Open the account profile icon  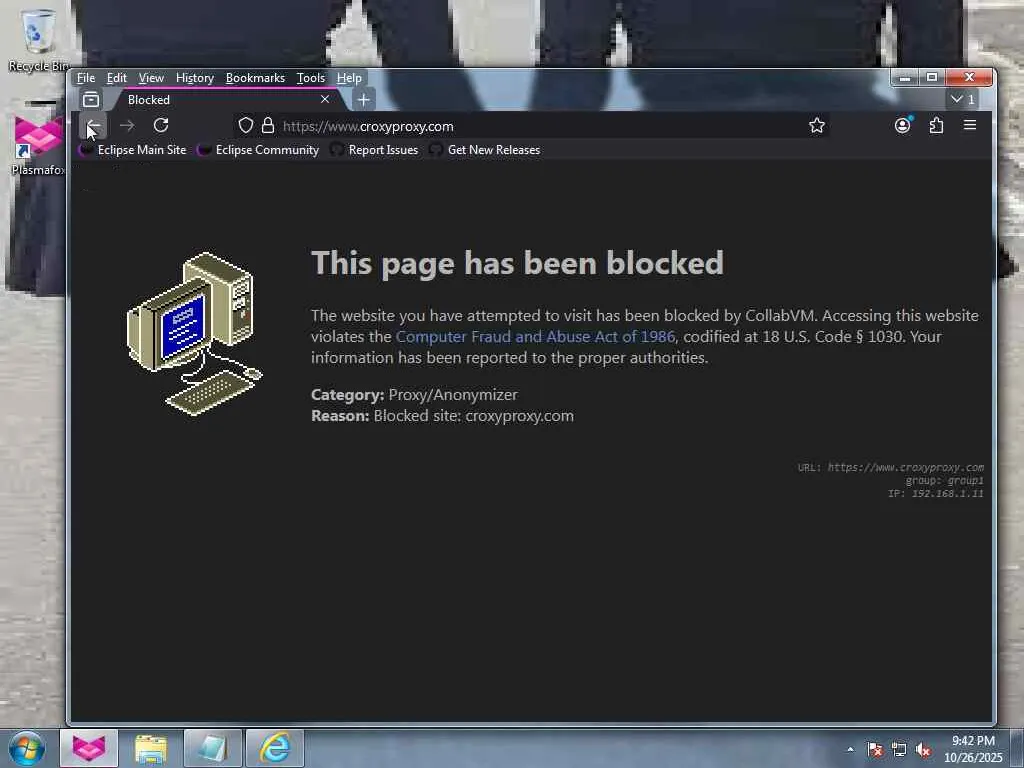click(903, 125)
